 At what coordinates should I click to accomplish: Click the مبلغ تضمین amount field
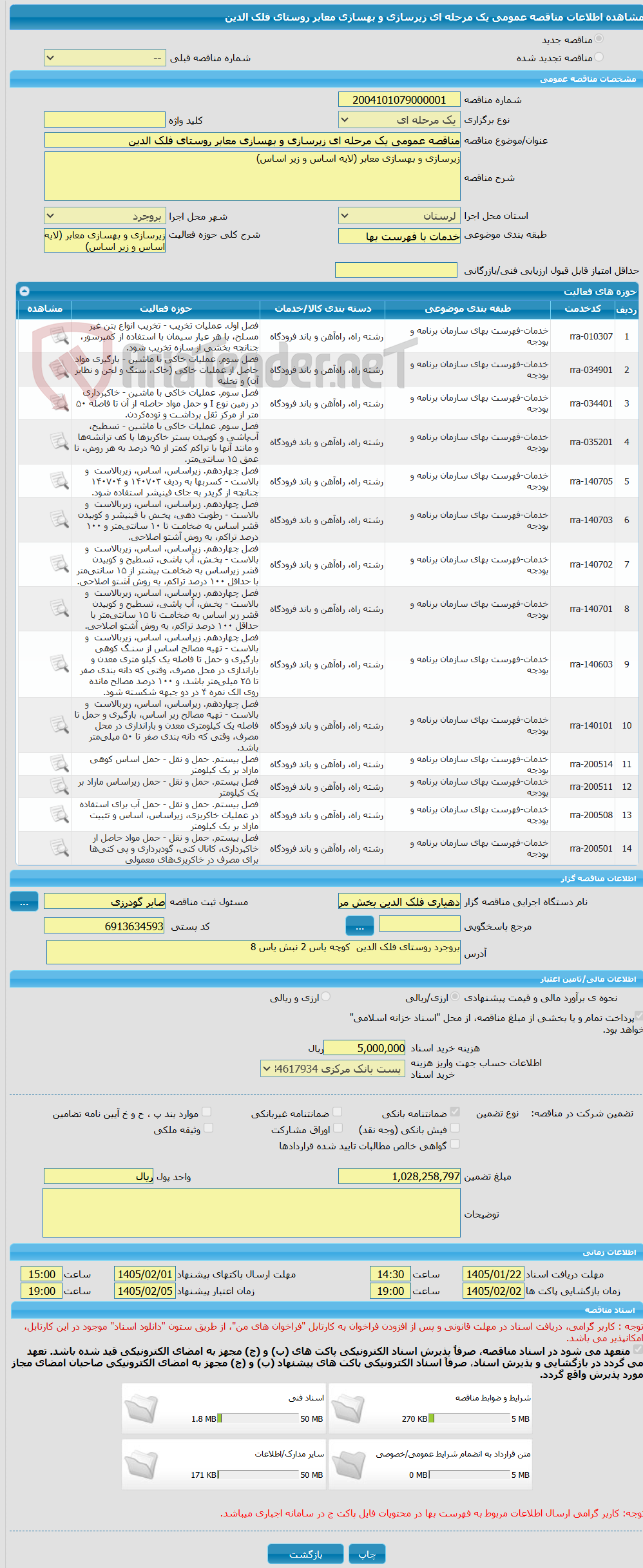(x=399, y=1176)
